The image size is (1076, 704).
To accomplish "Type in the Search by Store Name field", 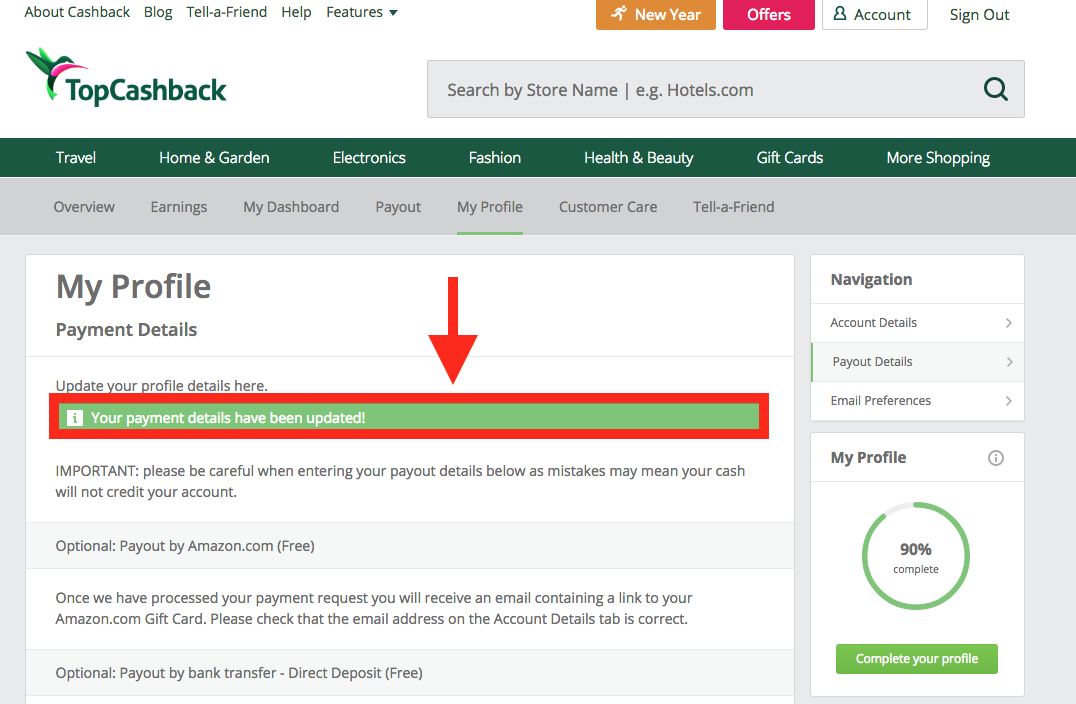I will click(700, 90).
